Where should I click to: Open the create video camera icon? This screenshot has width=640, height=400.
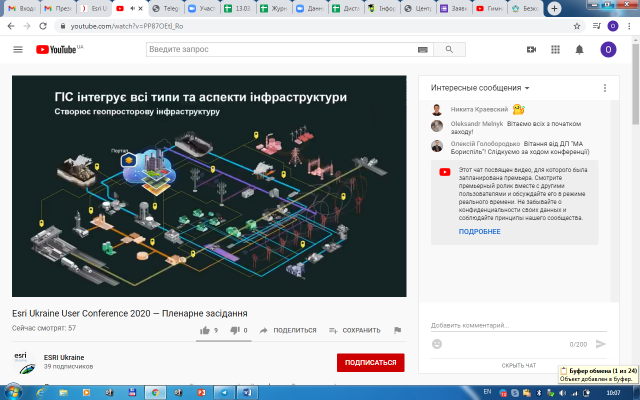click(532, 49)
